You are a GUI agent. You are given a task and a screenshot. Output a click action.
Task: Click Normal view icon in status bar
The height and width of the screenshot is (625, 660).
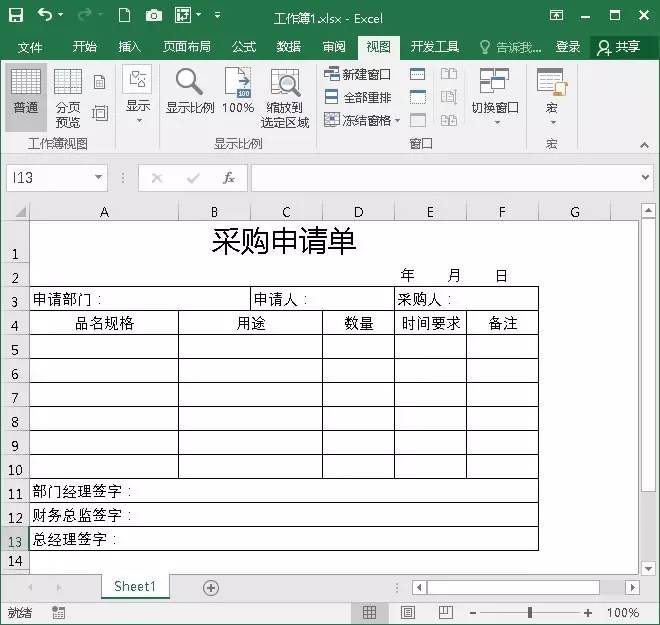pyautogui.click(x=369, y=612)
